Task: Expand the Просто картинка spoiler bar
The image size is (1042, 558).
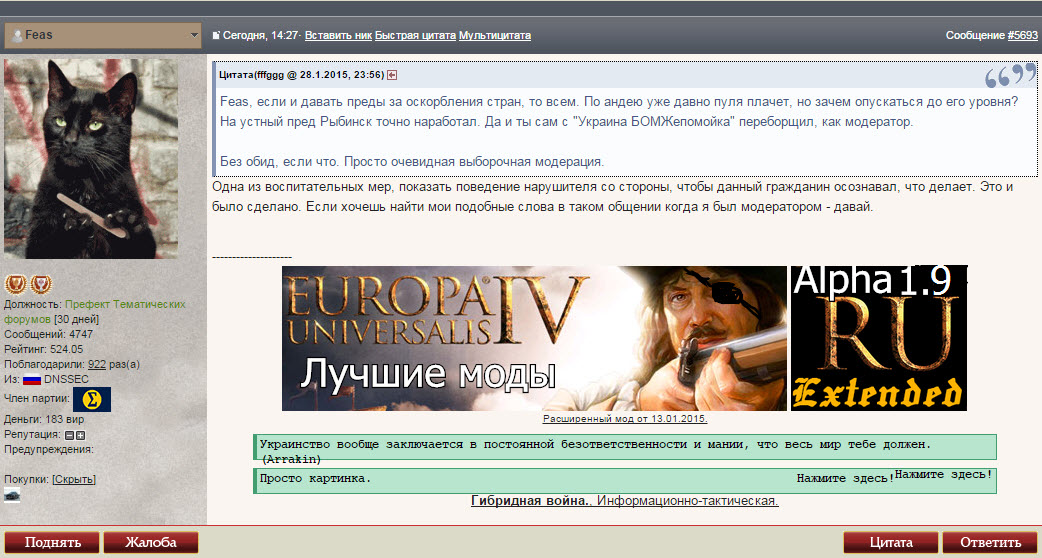Action: [625, 481]
